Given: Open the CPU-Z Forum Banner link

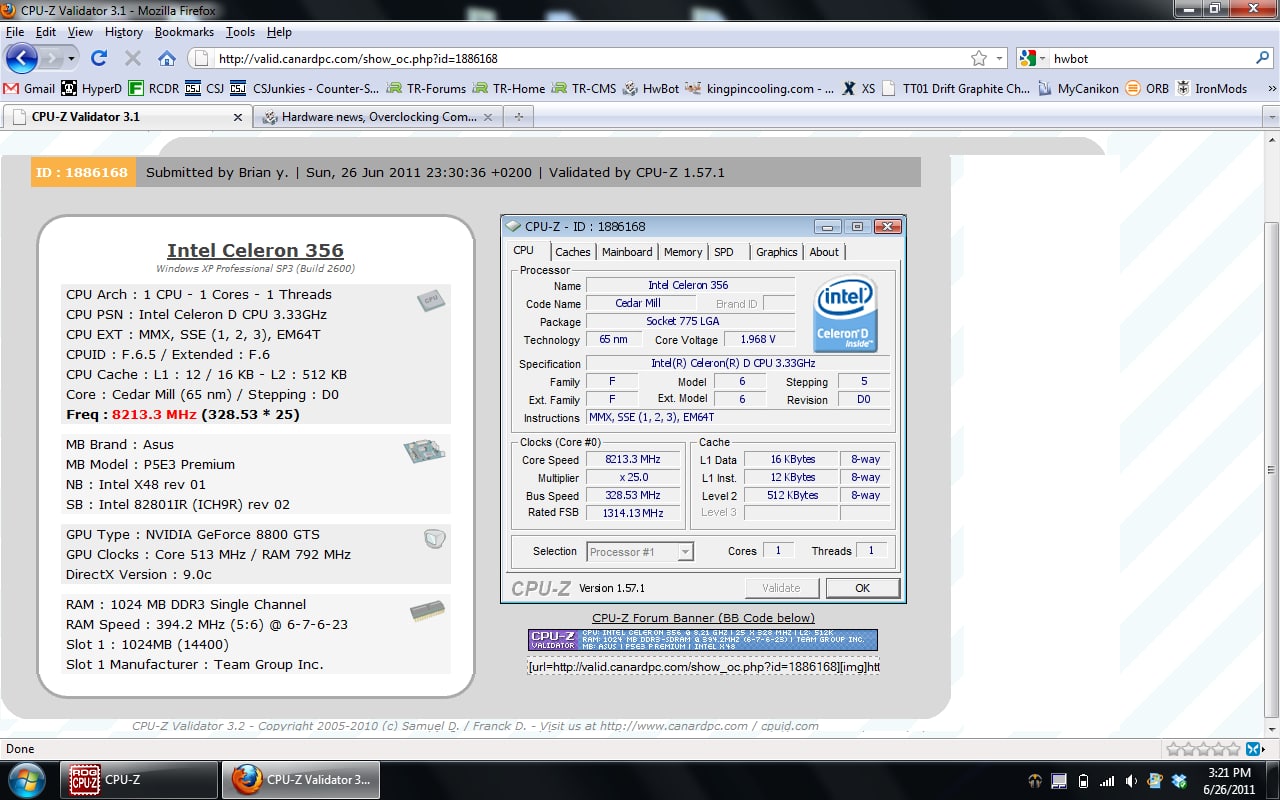Looking at the screenshot, I should [x=703, y=618].
